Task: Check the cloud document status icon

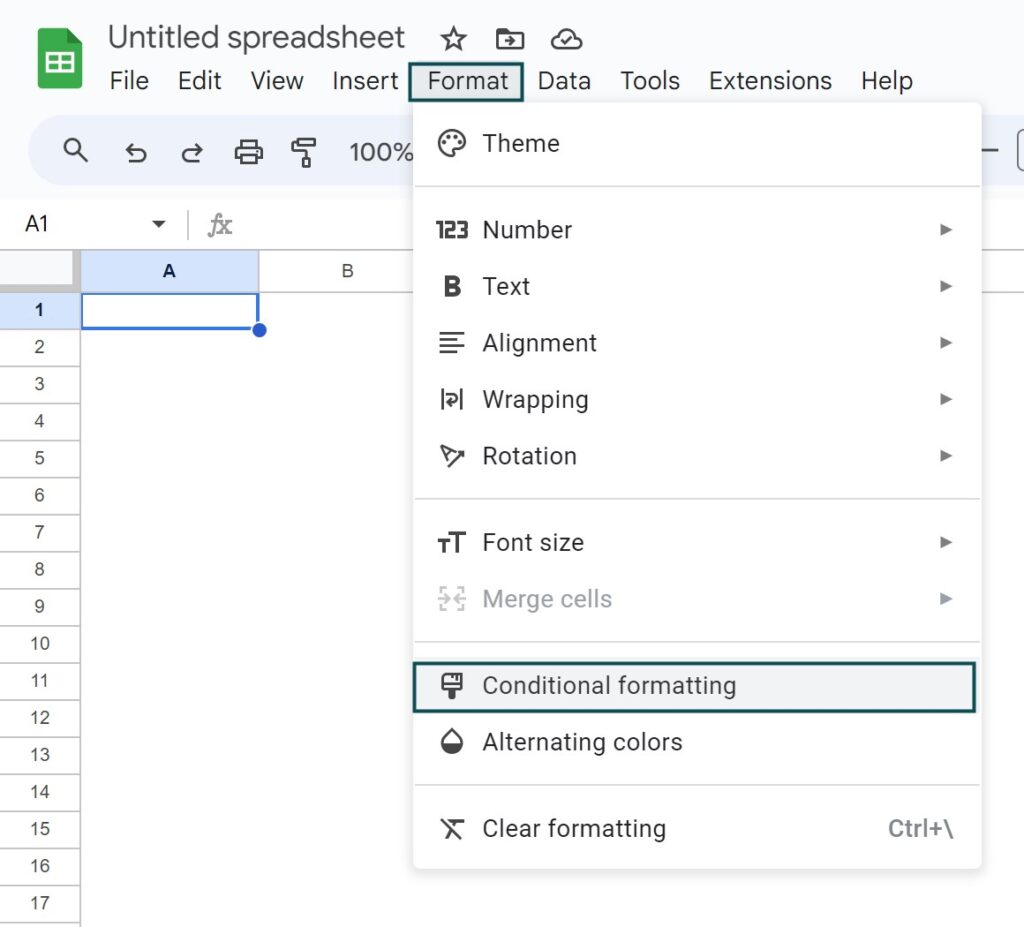Action: (566, 39)
